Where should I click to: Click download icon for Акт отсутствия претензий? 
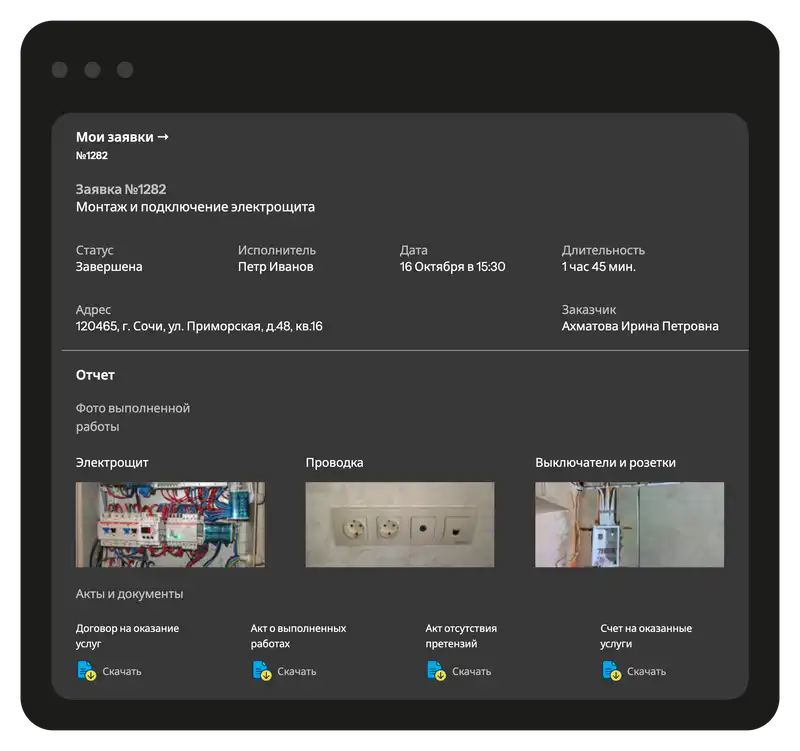pyautogui.click(x=436, y=671)
